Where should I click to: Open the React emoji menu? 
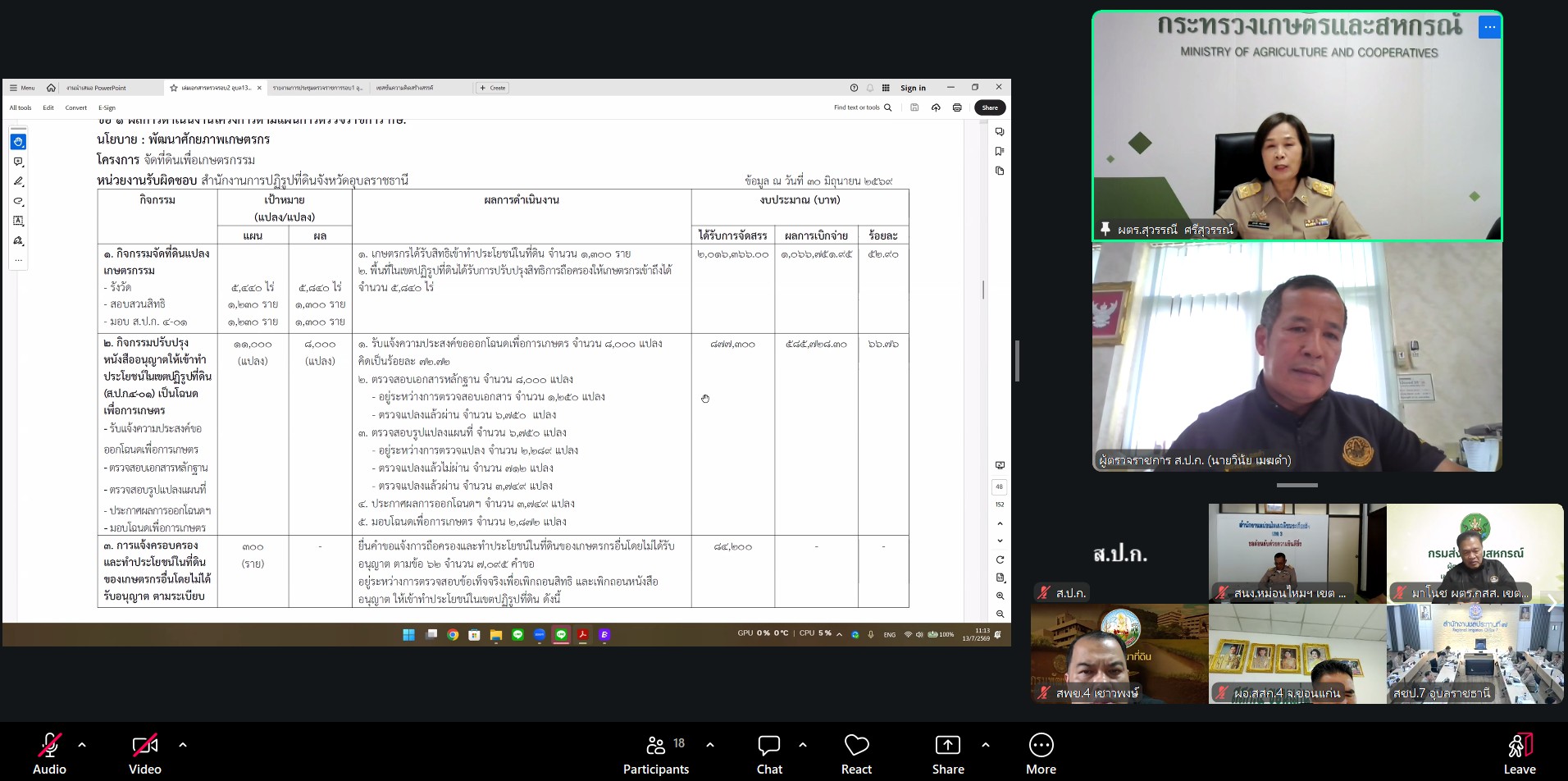point(856,754)
